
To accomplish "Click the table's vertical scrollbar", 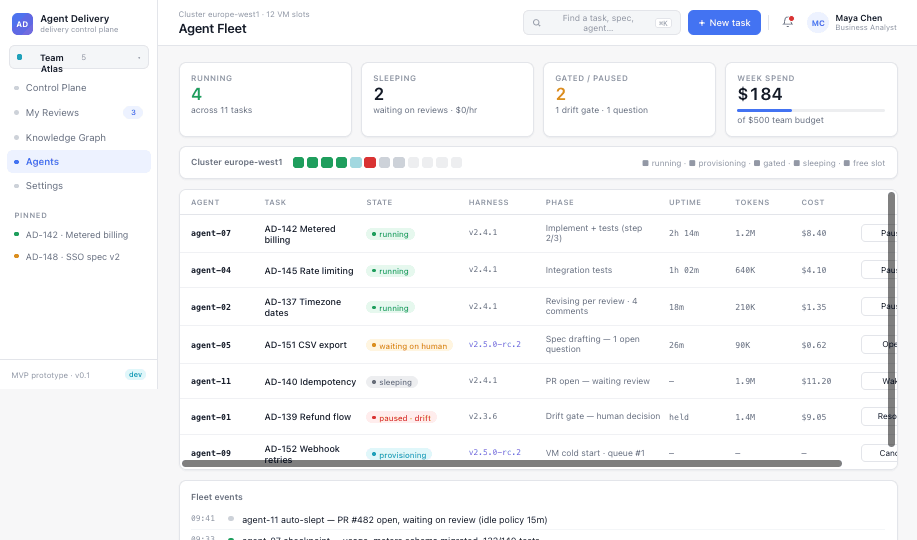I will pos(891,319).
